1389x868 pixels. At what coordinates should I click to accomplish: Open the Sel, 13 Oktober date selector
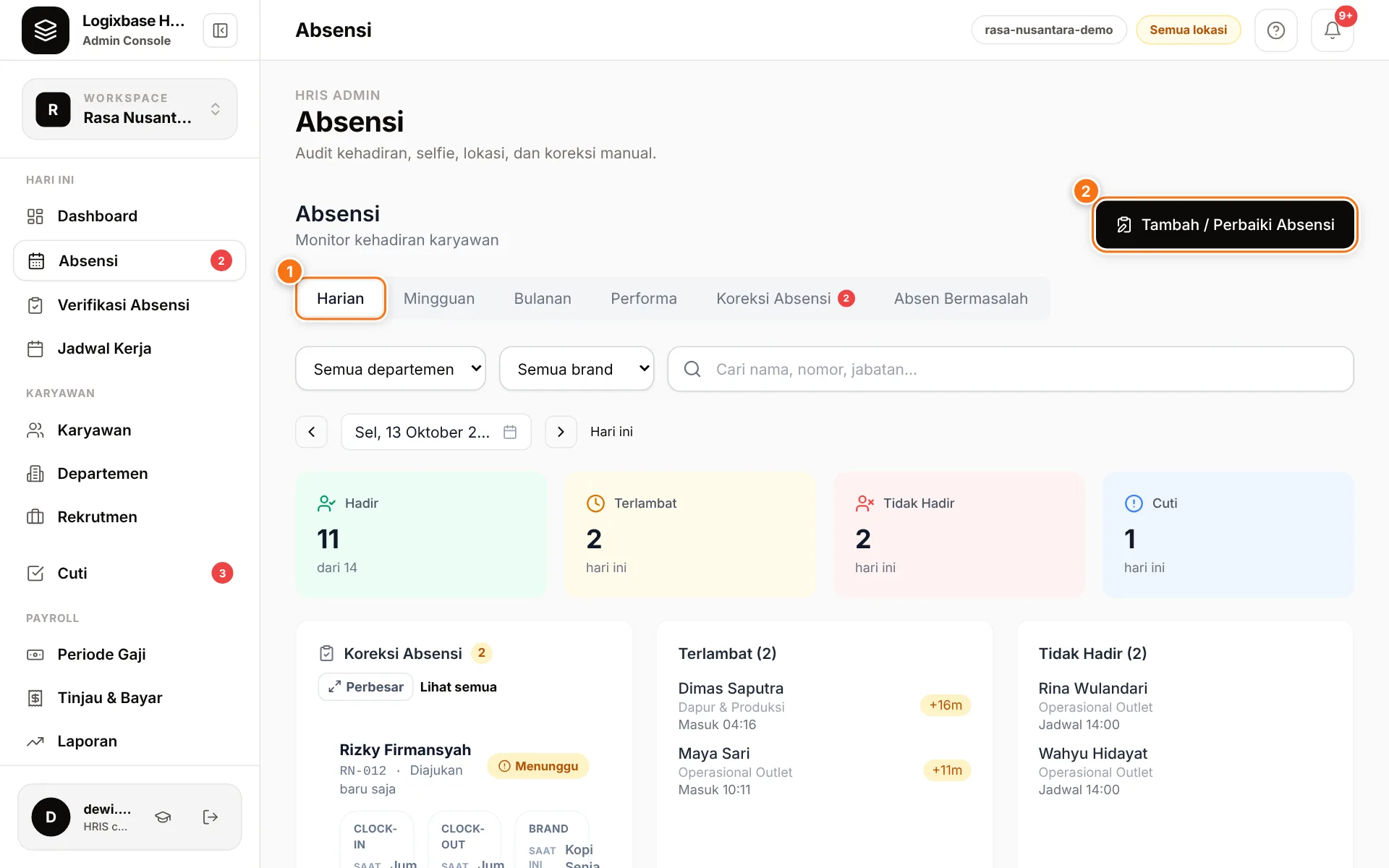[436, 432]
